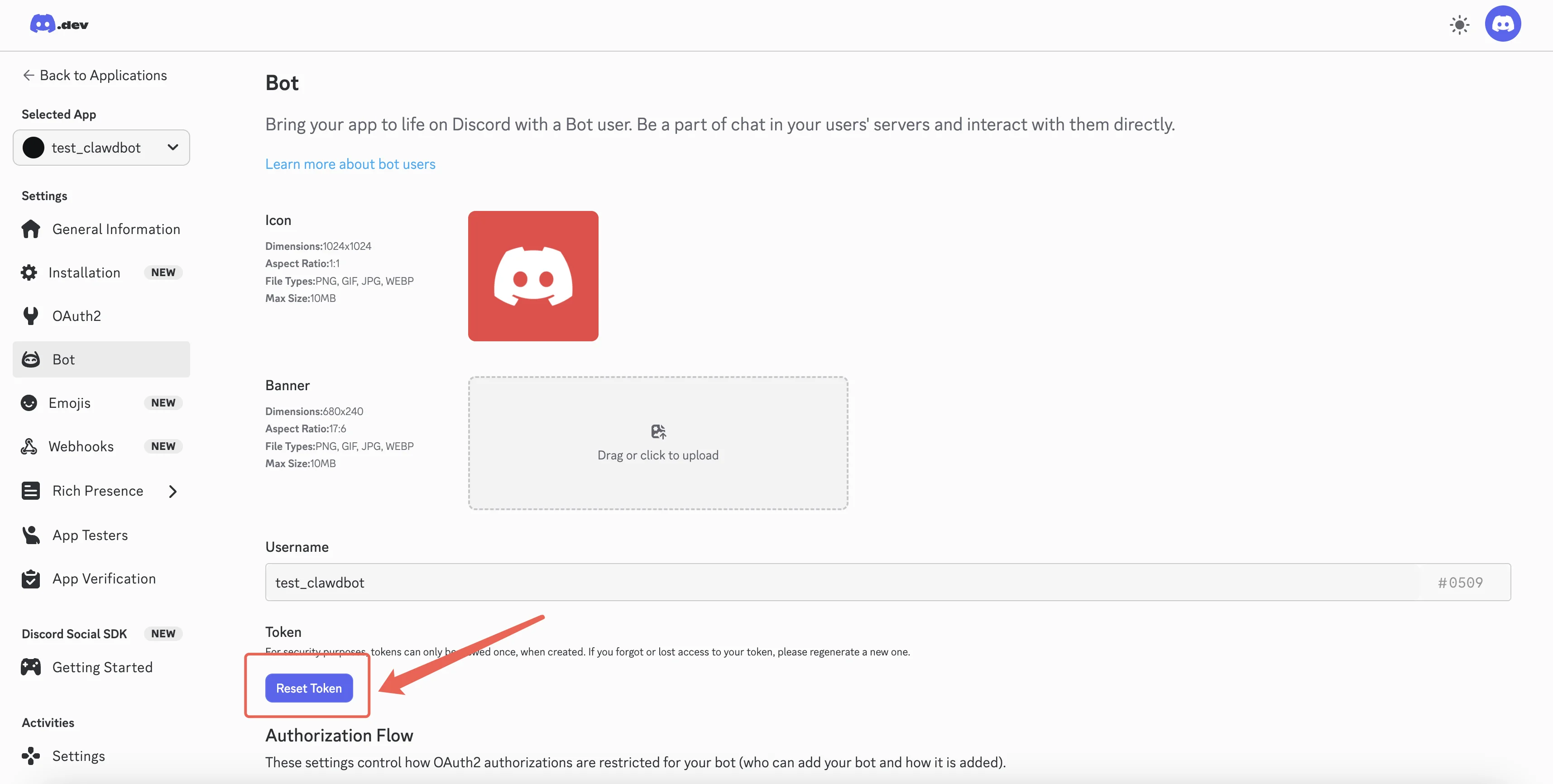This screenshot has height=784, width=1553.
Task: Click the NEW badge beside Webhooks
Action: tap(163, 446)
